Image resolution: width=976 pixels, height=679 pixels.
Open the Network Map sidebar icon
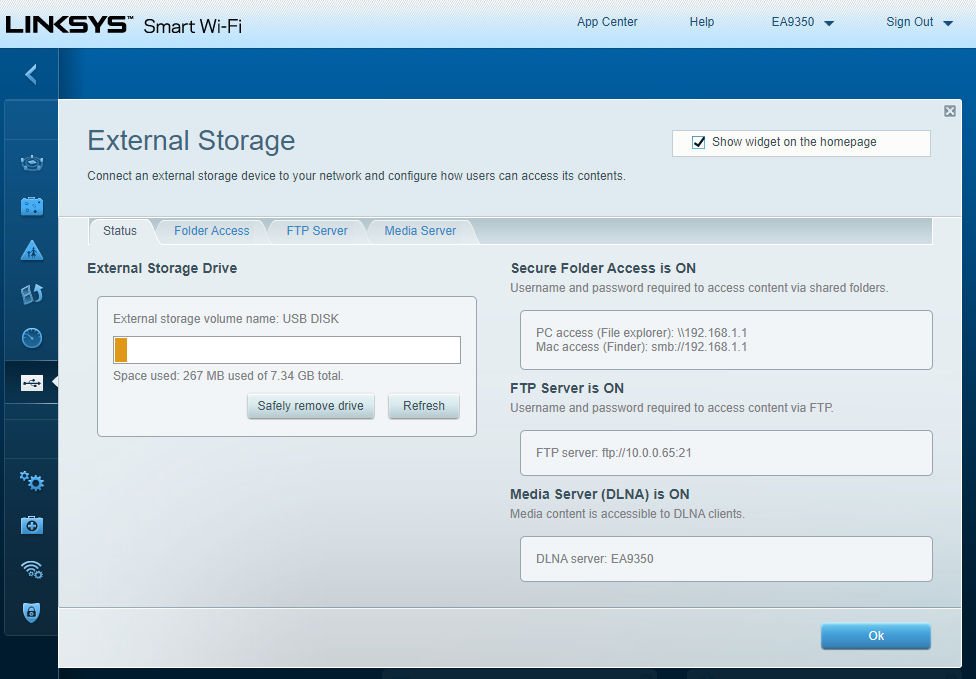32,162
